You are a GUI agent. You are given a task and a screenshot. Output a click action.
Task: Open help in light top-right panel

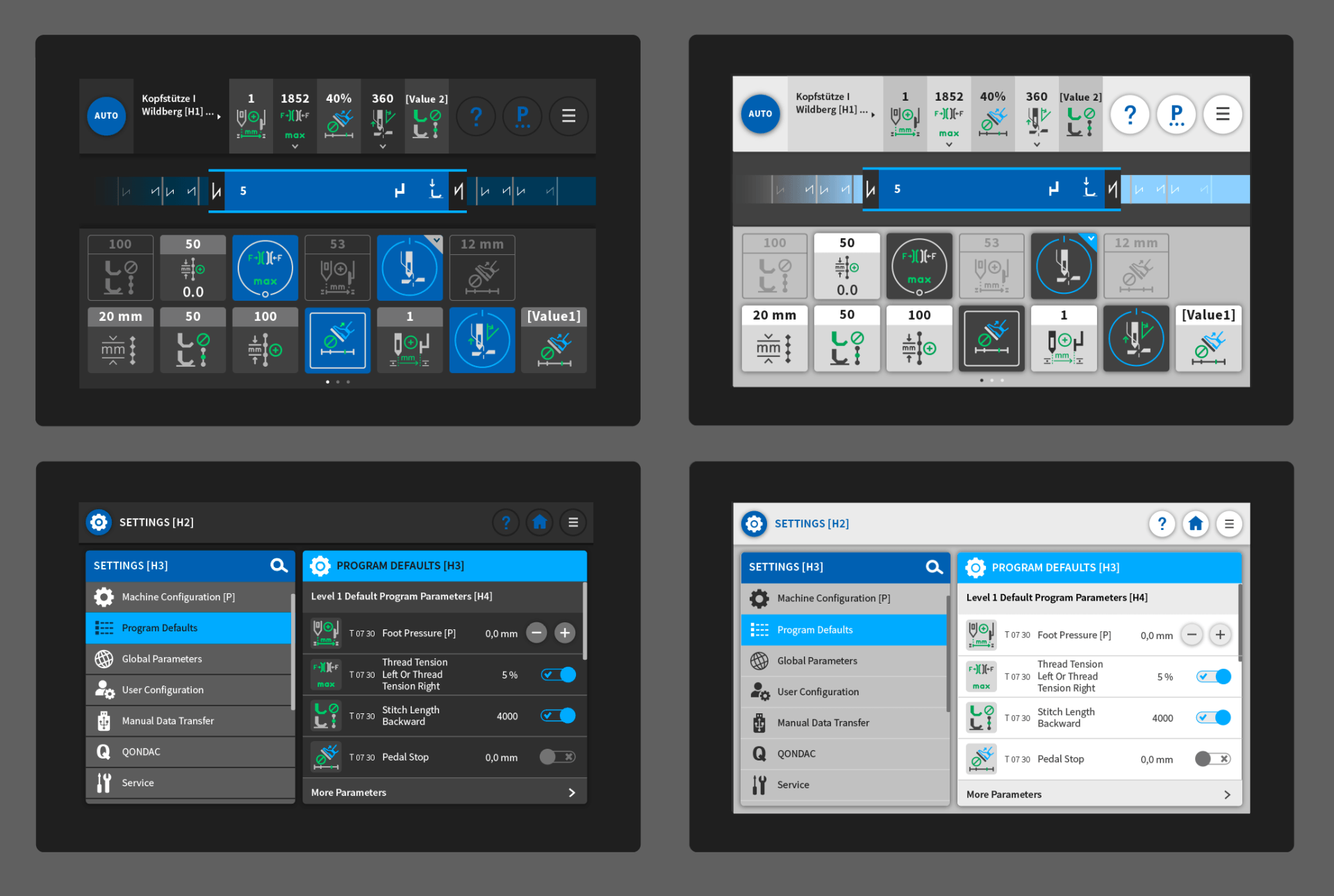pos(1130,114)
